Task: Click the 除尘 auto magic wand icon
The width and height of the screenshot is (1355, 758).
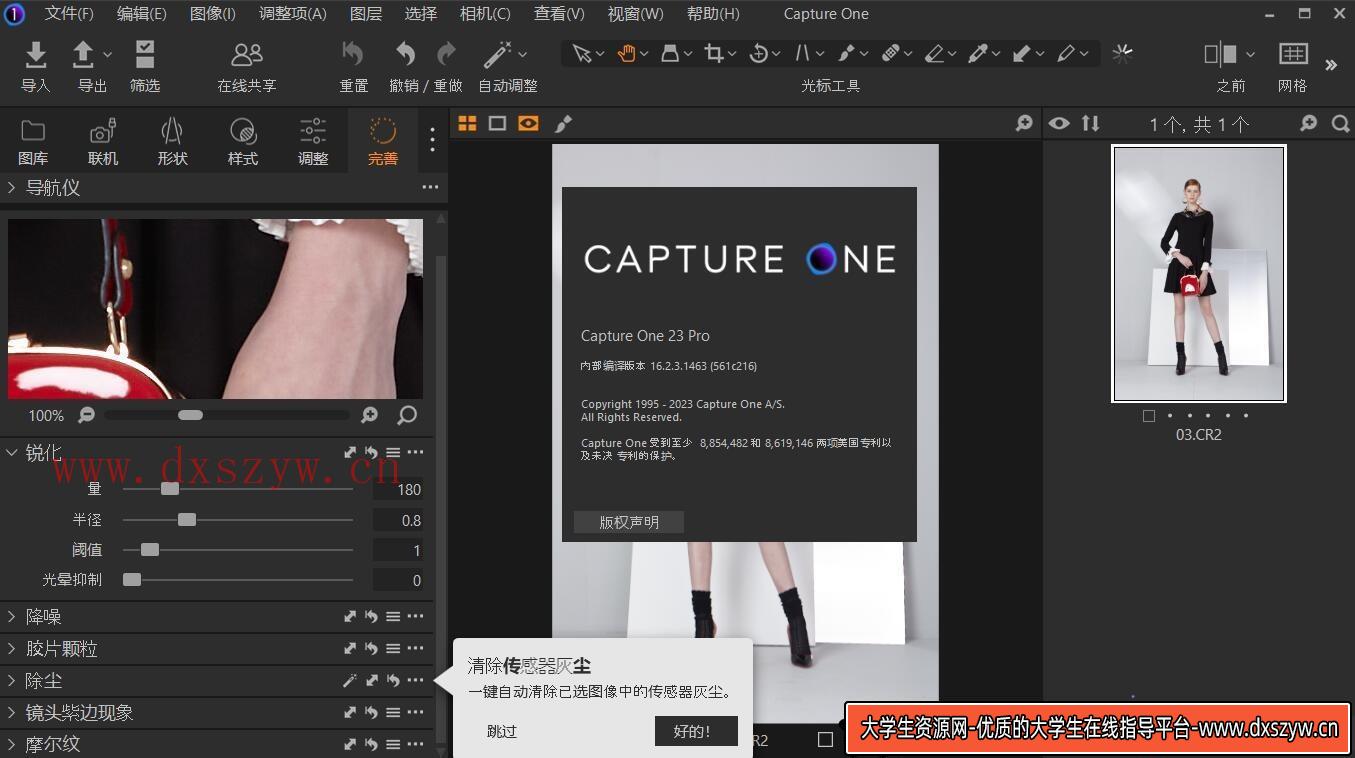Action: pos(350,680)
